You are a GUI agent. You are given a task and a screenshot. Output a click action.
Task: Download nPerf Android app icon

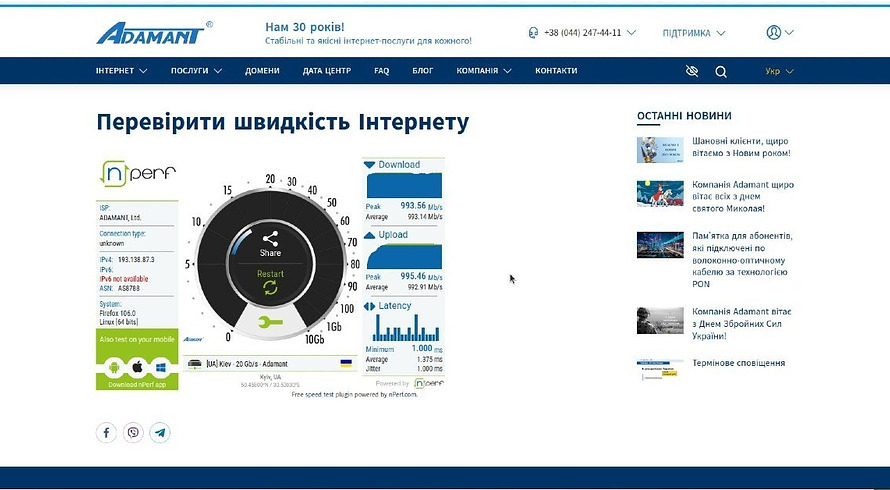[x=114, y=367]
